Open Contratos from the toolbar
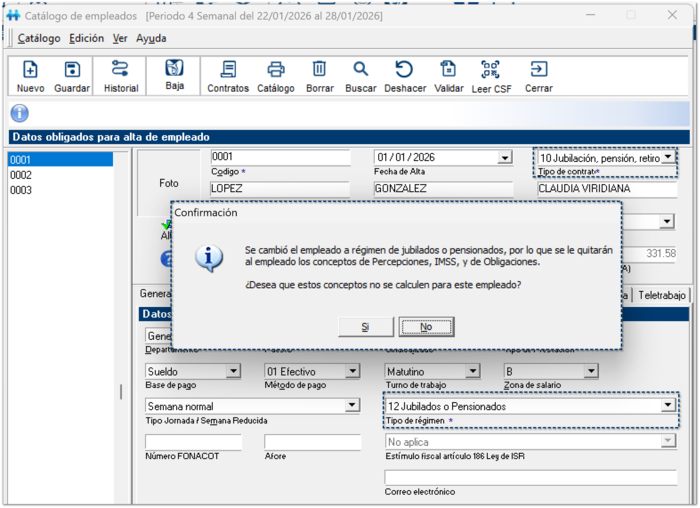 (x=228, y=70)
